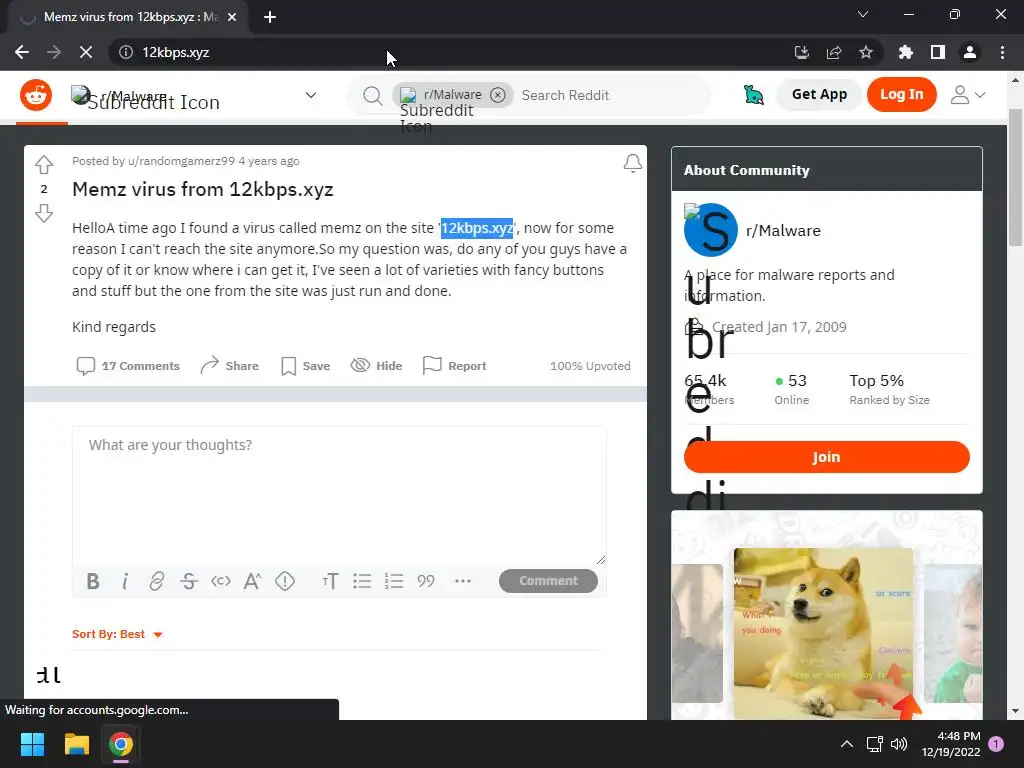Apply spoiler formatting icon
Screen dimensions: 1024x768
pyautogui.click(x=285, y=581)
